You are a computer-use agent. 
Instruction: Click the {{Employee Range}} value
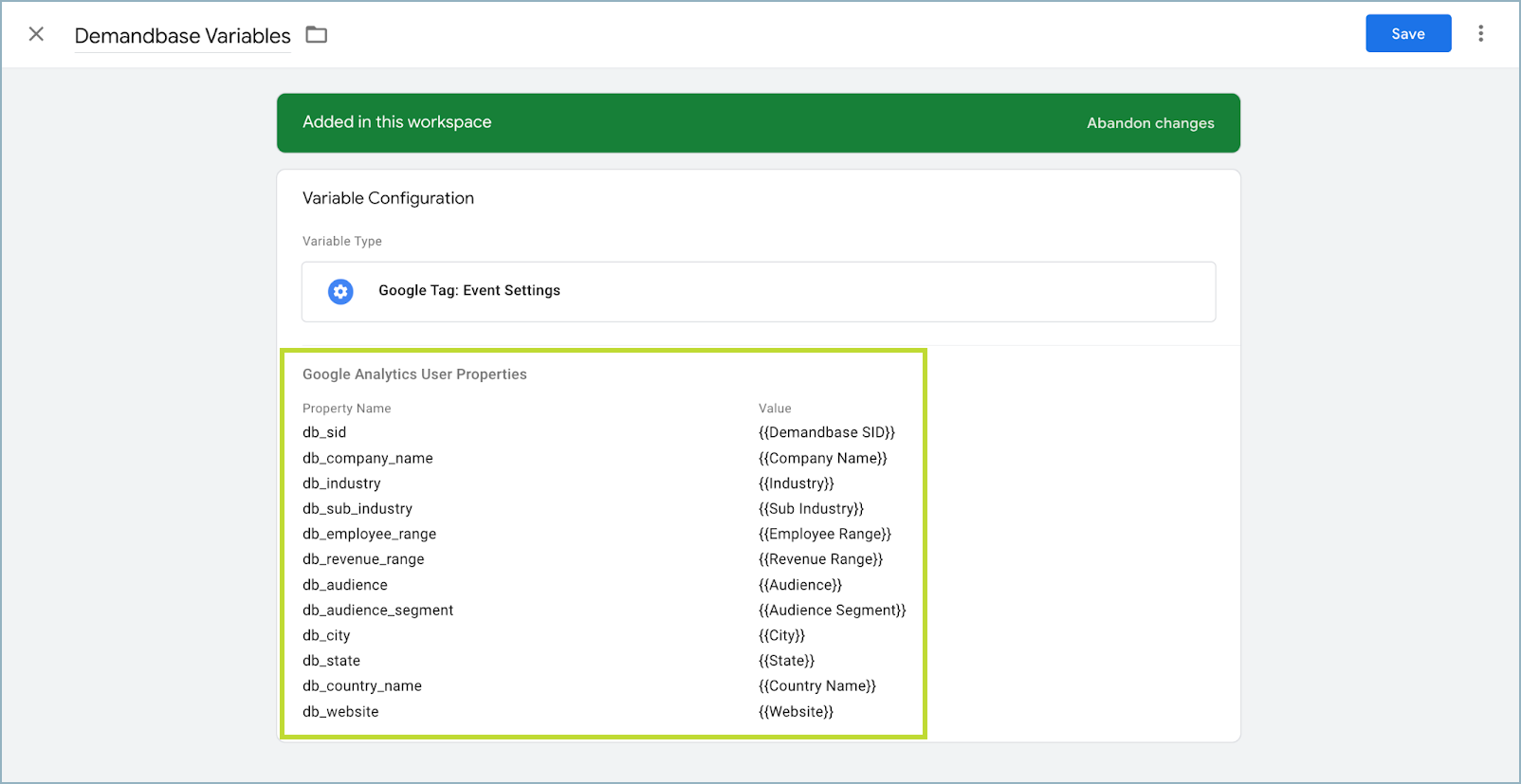825,534
